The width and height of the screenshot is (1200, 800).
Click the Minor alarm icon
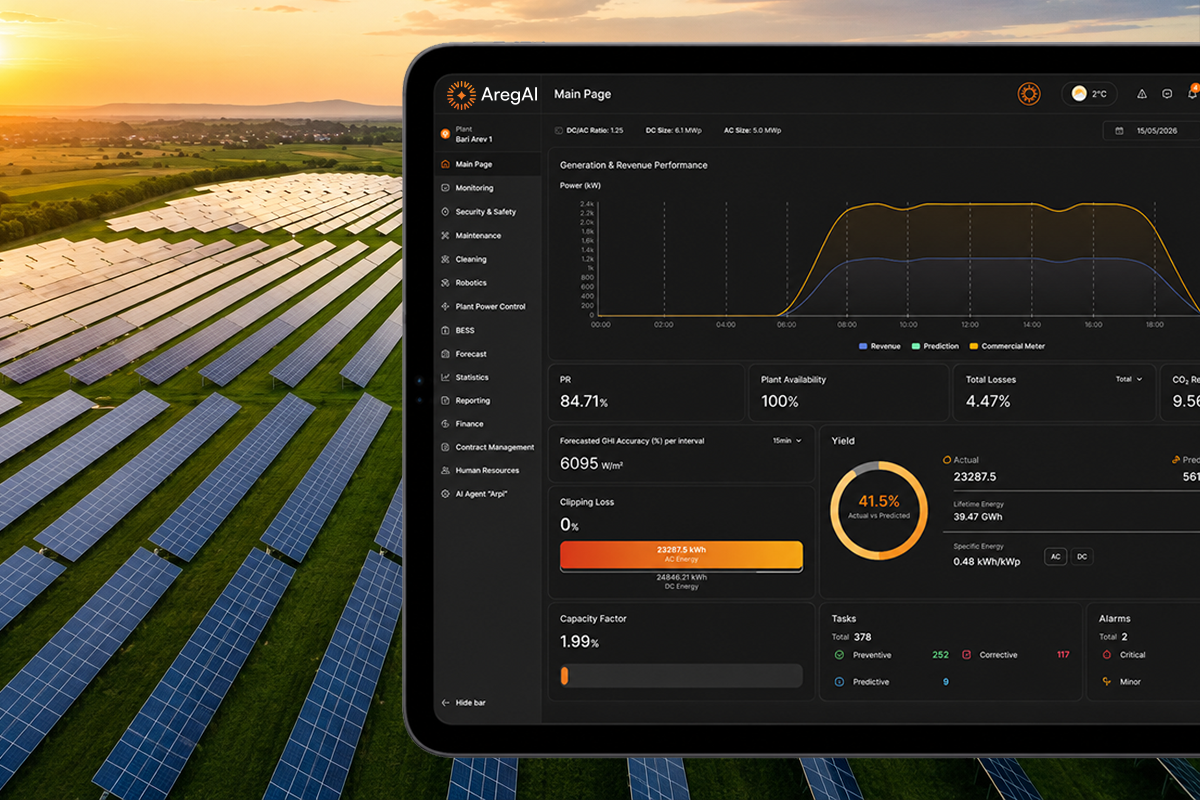pos(1106,682)
